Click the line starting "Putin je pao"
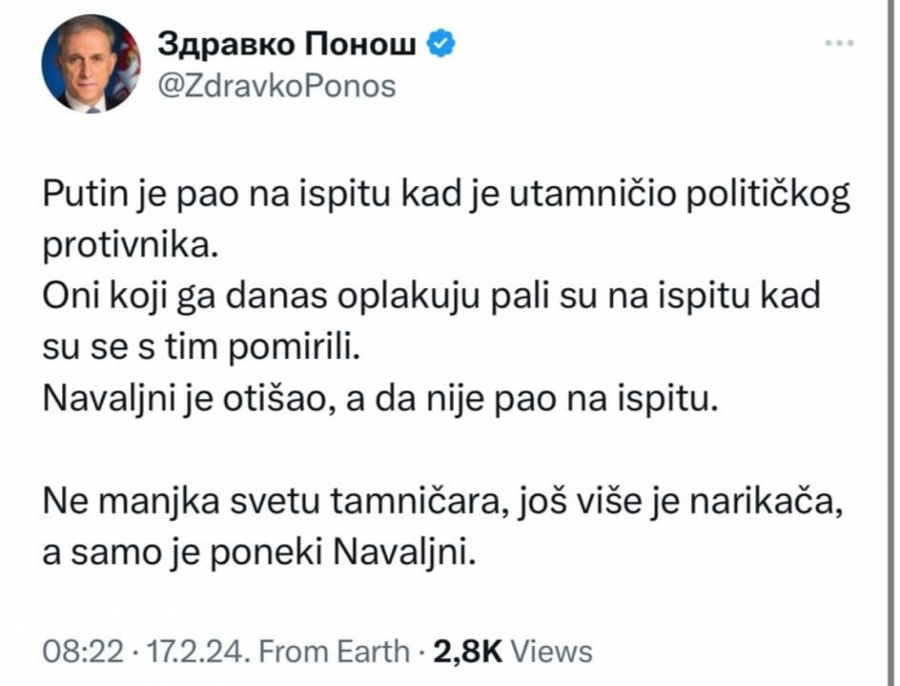This screenshot has height=686, width=900. (x=446, y=195)
